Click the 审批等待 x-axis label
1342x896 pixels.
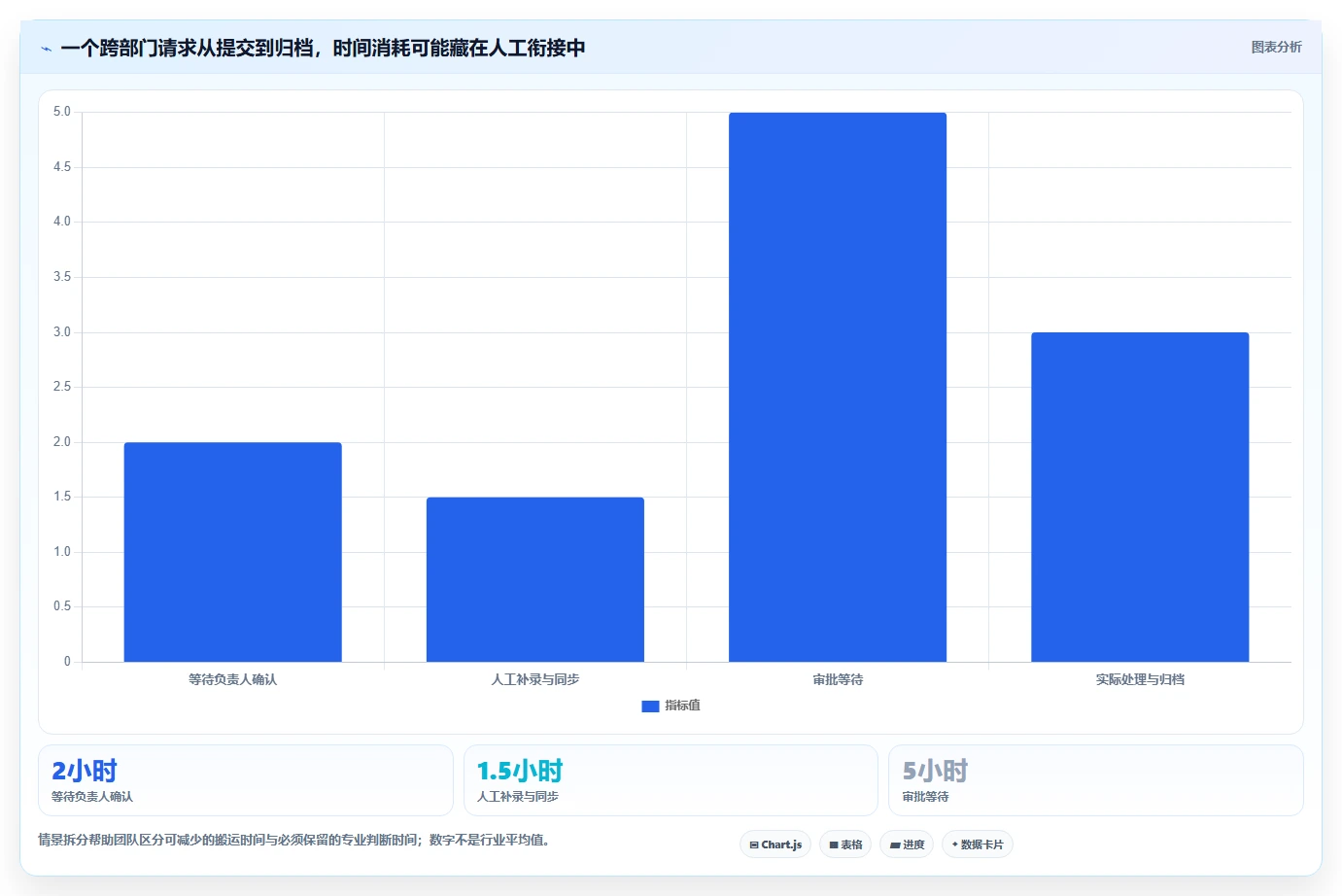[x=838, y=679]
